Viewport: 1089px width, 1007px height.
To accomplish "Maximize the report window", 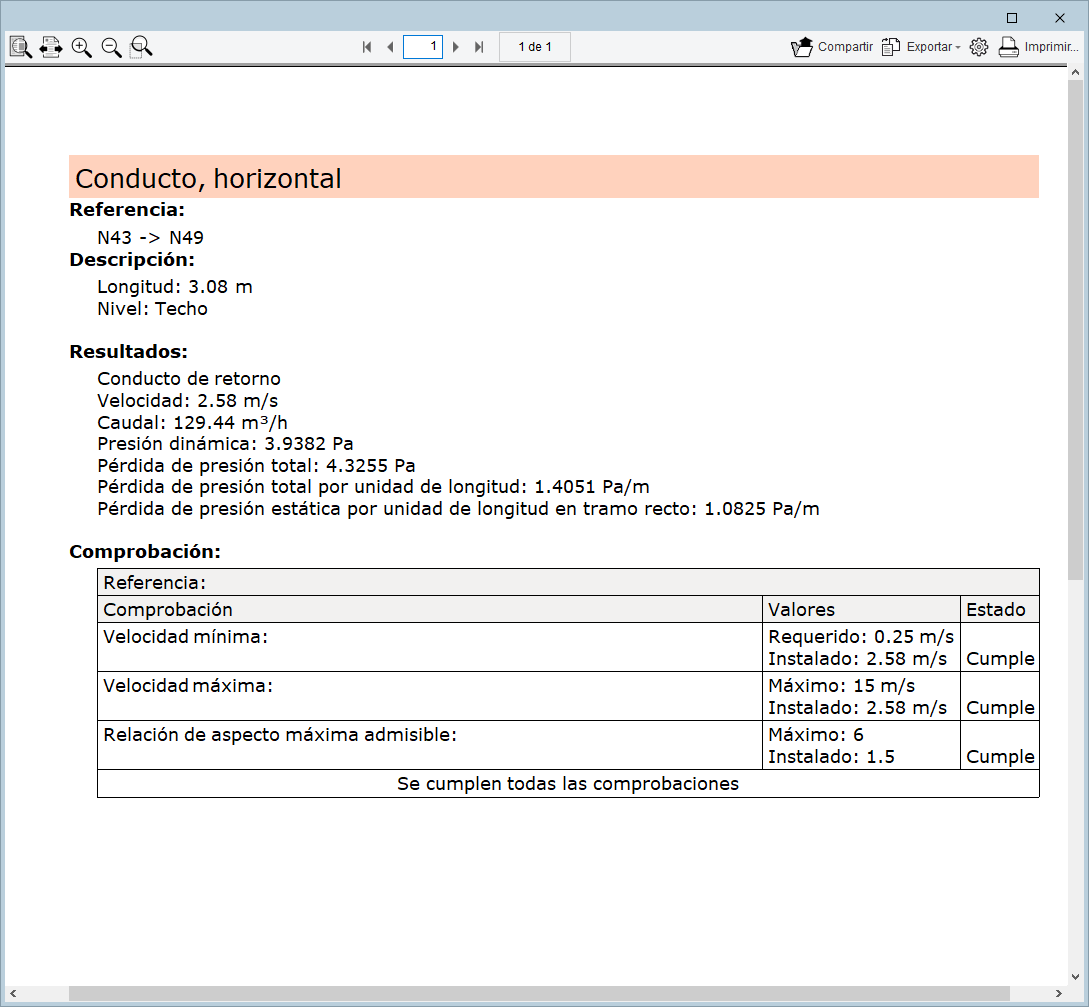I will 1012,18.
